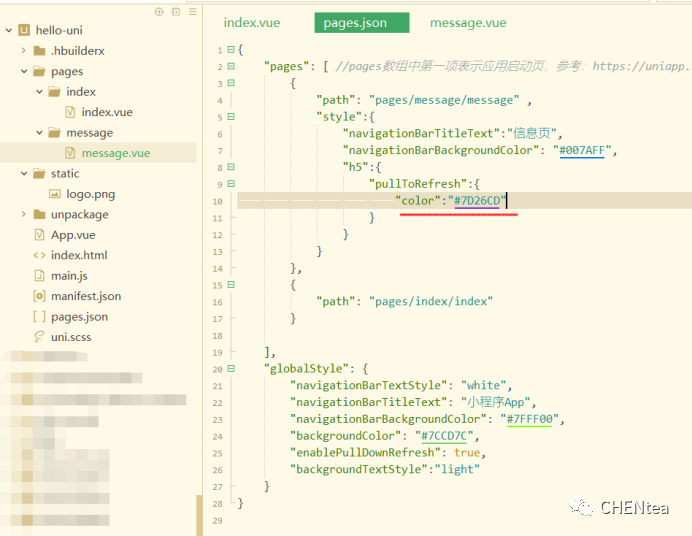Image resolution: width=692 pixels, height=536 pixels.
Task: Switch to the index.vue tab
Action: coord(252,23)
